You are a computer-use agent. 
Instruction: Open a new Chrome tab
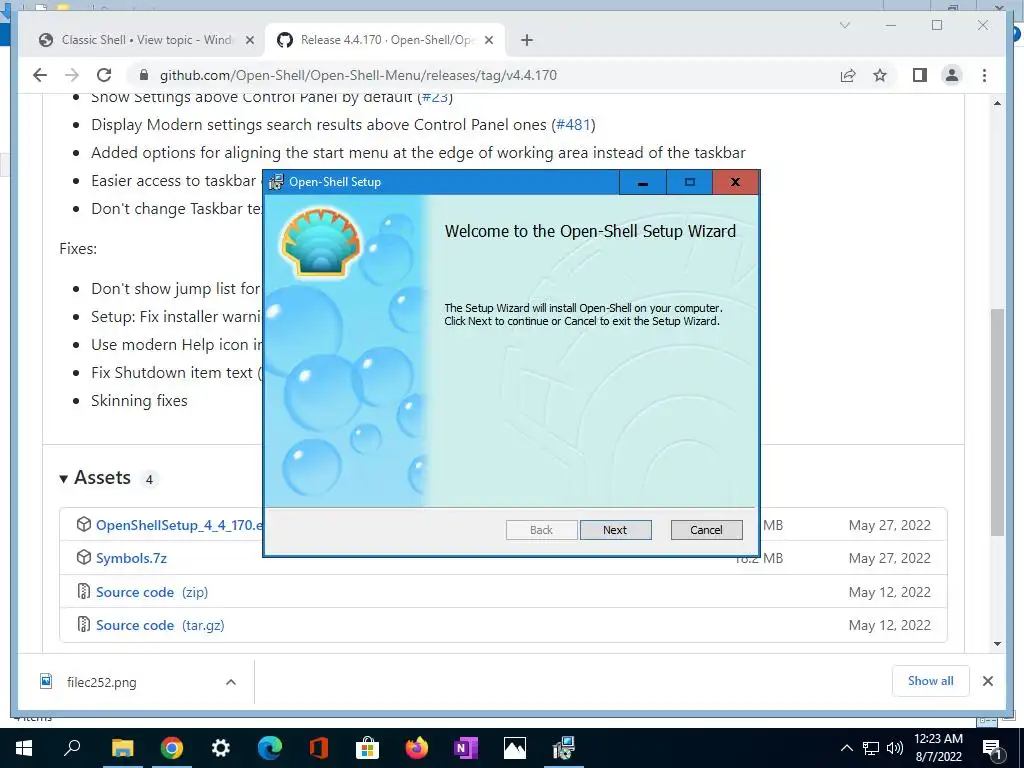point(526,40)
